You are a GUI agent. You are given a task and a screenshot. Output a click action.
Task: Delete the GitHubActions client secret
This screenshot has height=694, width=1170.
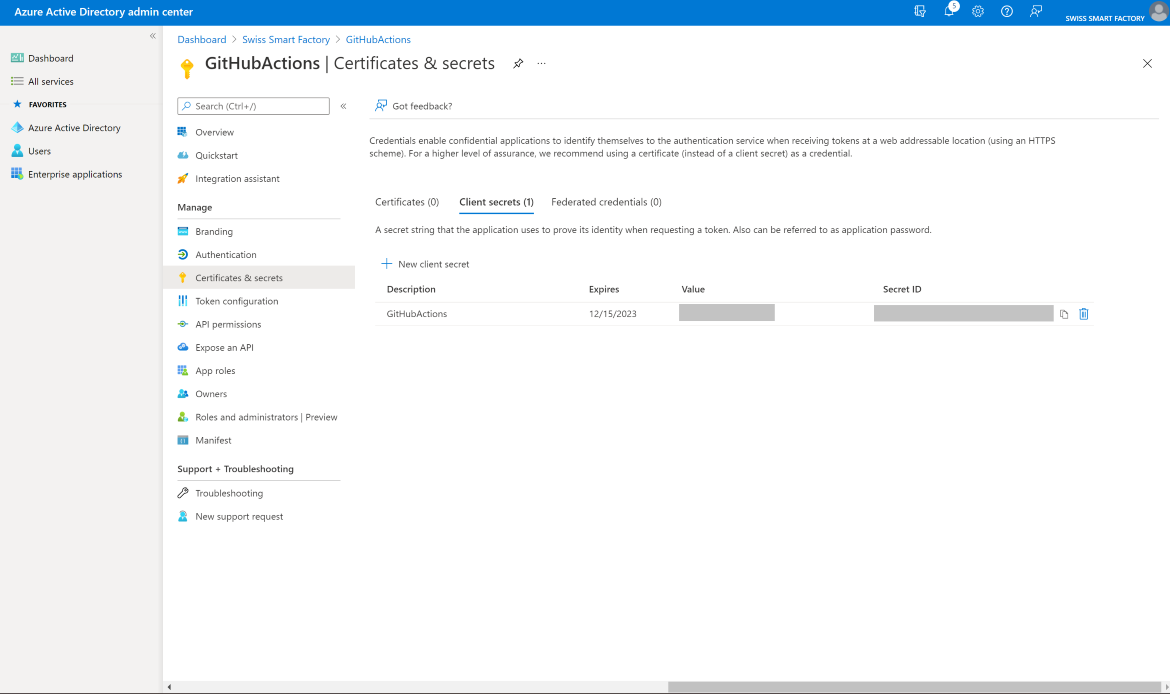pyautogui.click(x=1083, y=314)
